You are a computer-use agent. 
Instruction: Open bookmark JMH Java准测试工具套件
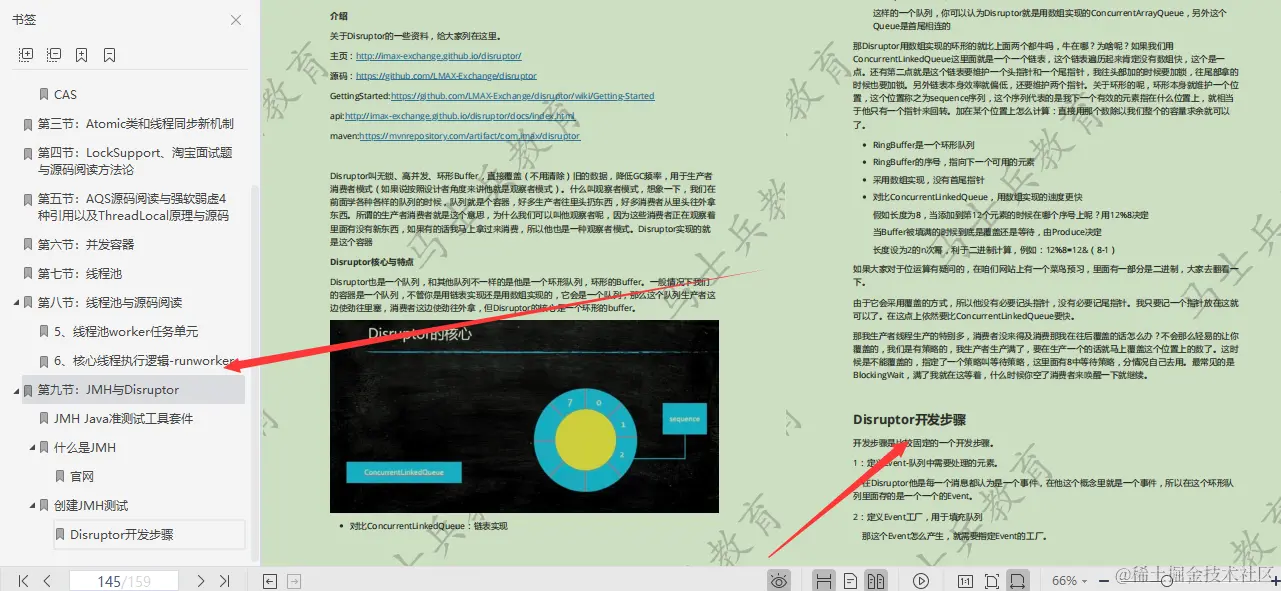(x=124, y=419)
